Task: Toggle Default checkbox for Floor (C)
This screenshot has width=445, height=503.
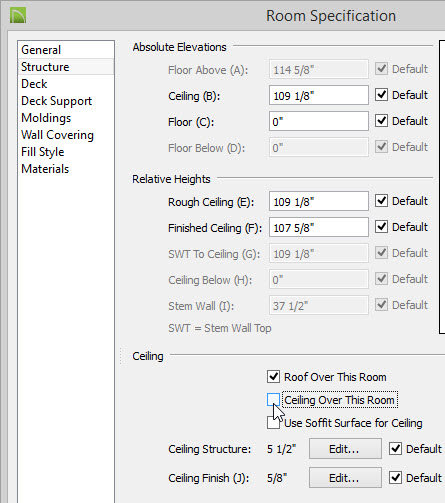Action: click(381, 121)
